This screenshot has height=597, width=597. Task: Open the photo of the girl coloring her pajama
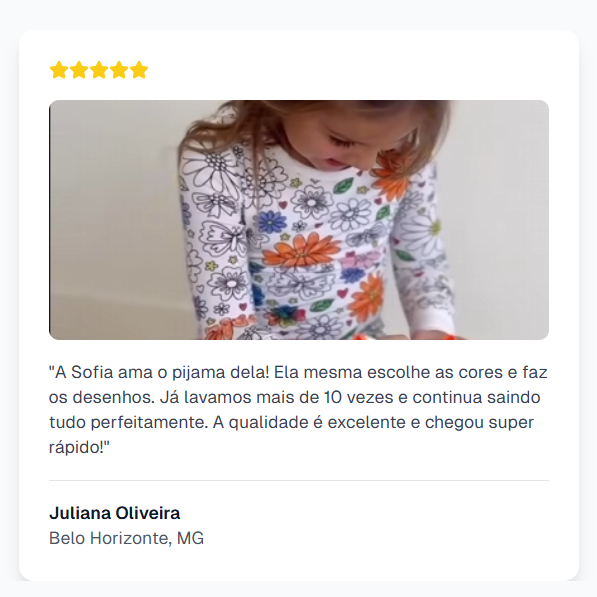pos(299,220)
